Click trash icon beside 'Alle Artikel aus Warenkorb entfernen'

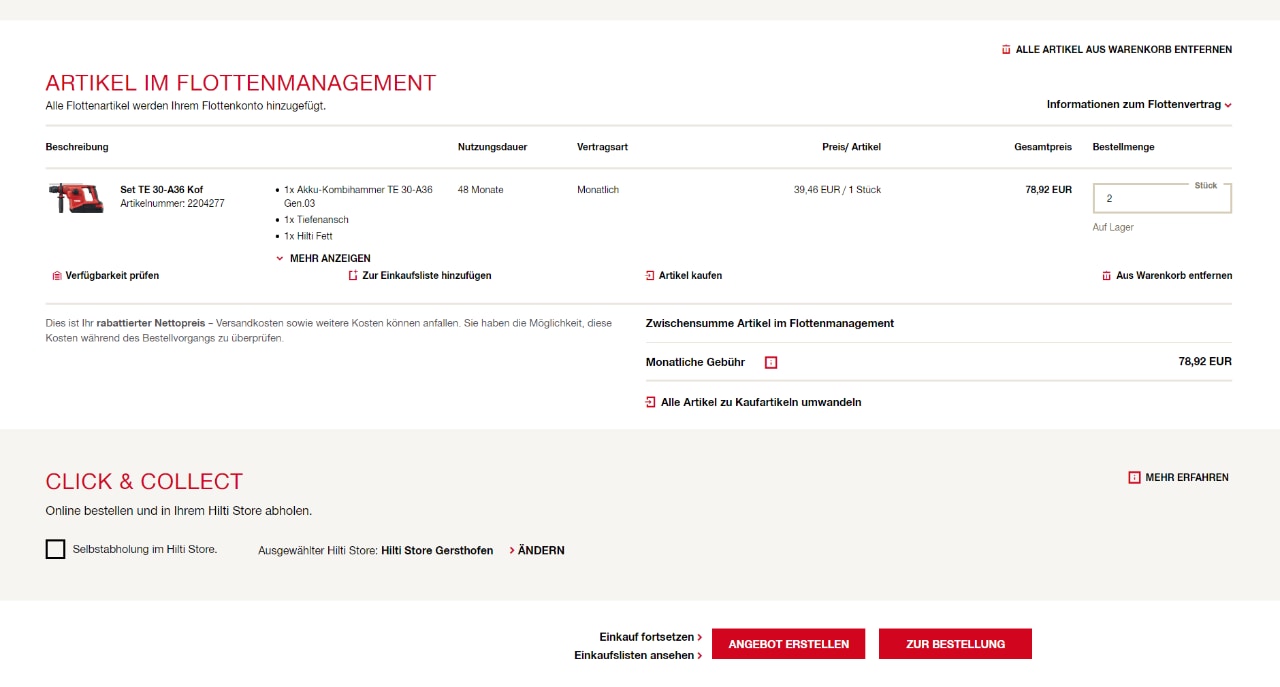[x=1006, y=50]
